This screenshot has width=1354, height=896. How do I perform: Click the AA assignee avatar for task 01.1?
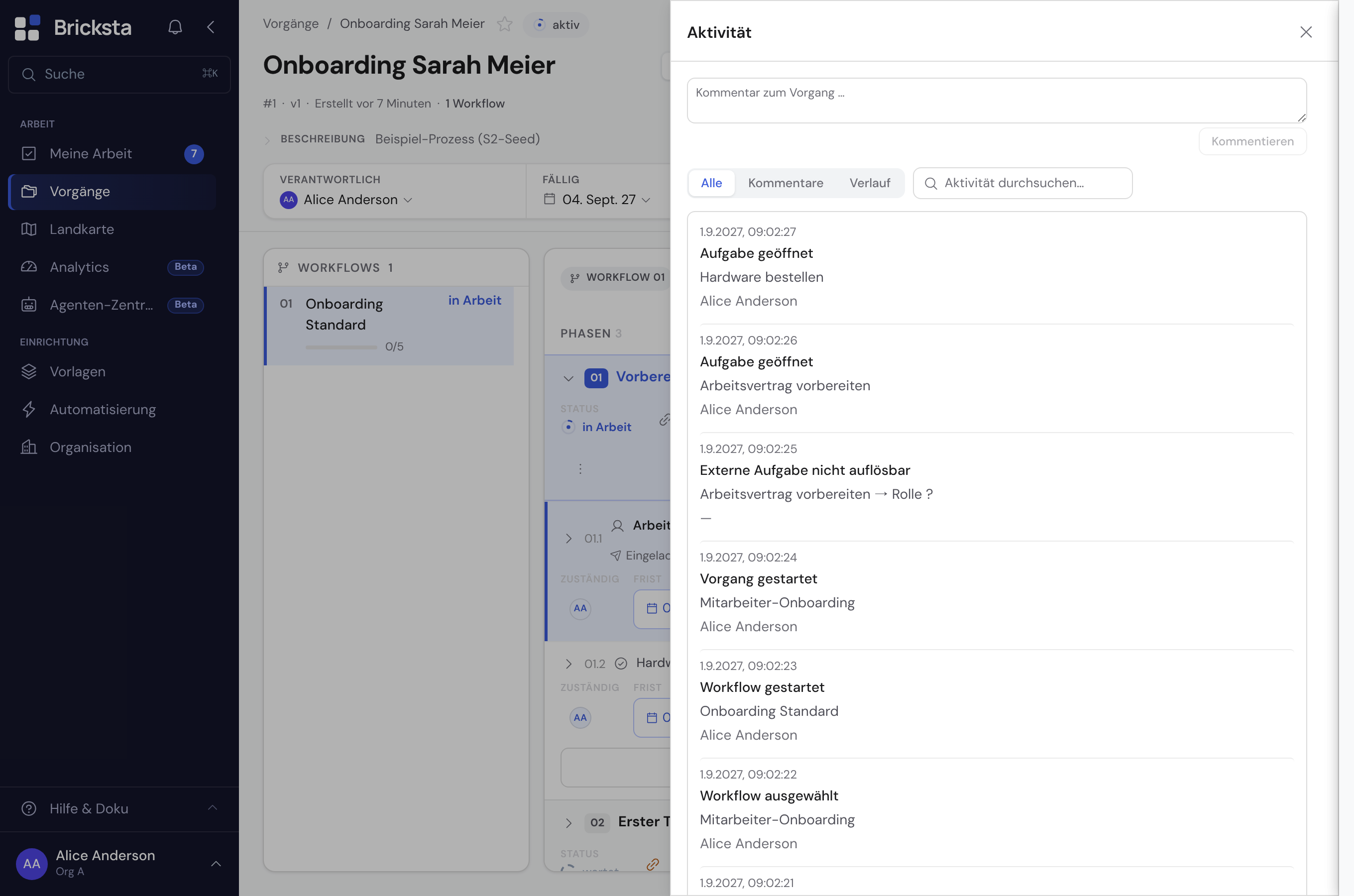click(x=580, y=609)
